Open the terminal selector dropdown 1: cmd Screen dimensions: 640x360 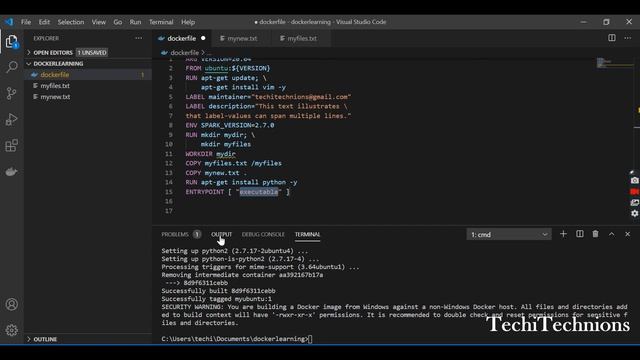tap(509, 234)
